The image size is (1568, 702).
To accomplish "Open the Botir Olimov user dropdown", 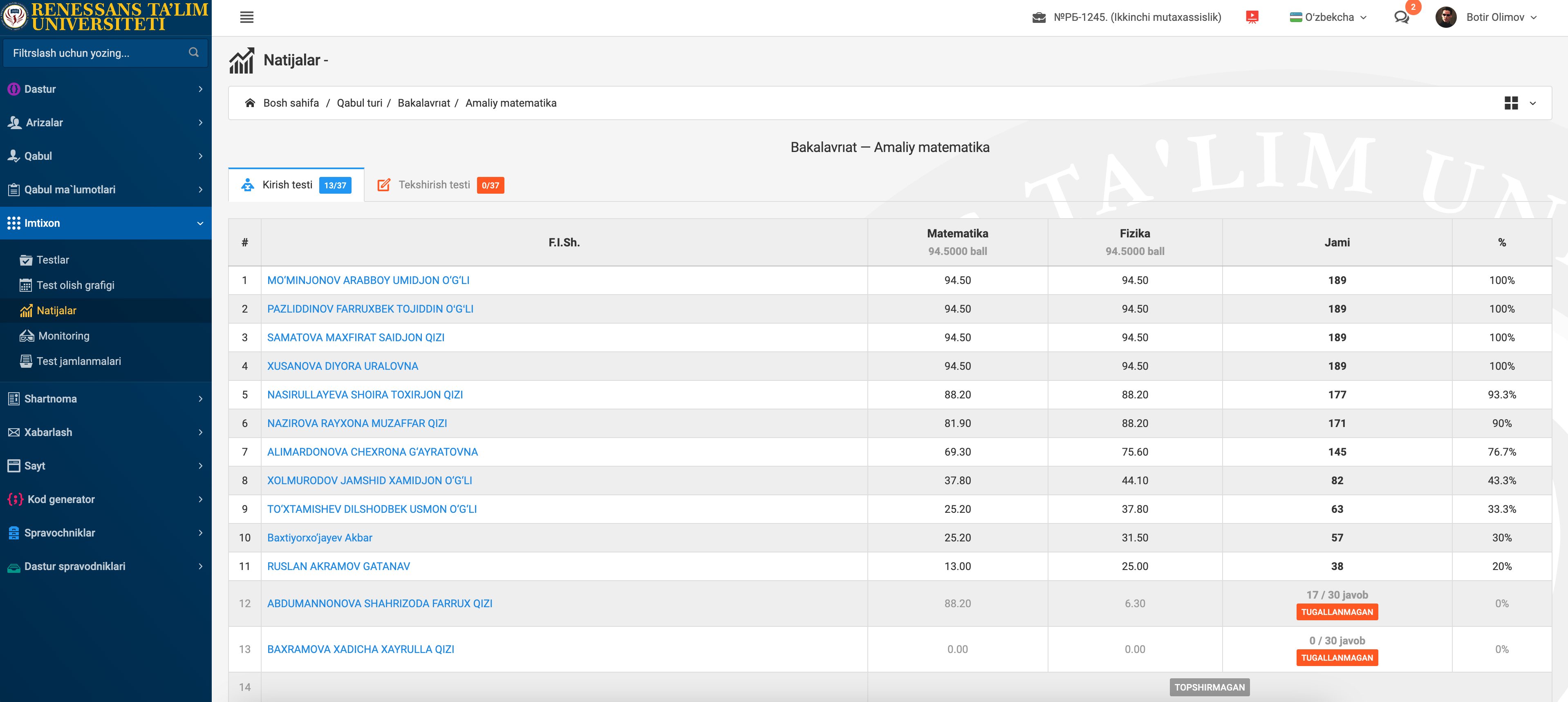I will (x=1501, y=17).
